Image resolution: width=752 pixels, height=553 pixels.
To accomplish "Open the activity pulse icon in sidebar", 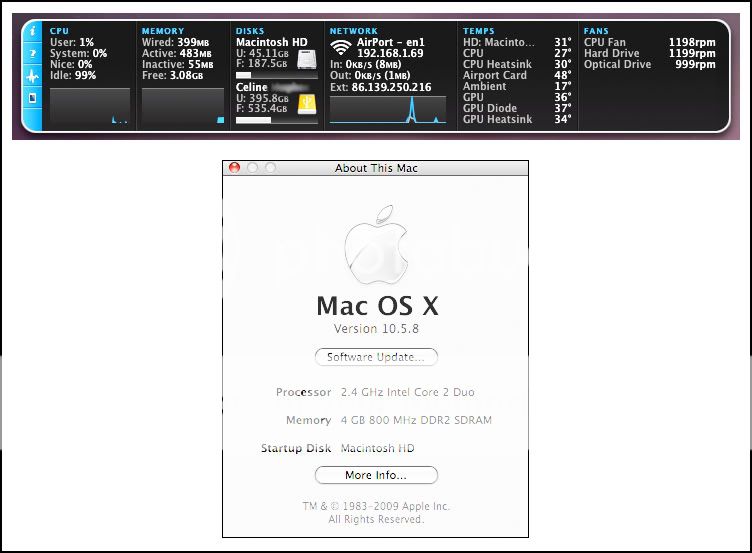I will point(32,76).
